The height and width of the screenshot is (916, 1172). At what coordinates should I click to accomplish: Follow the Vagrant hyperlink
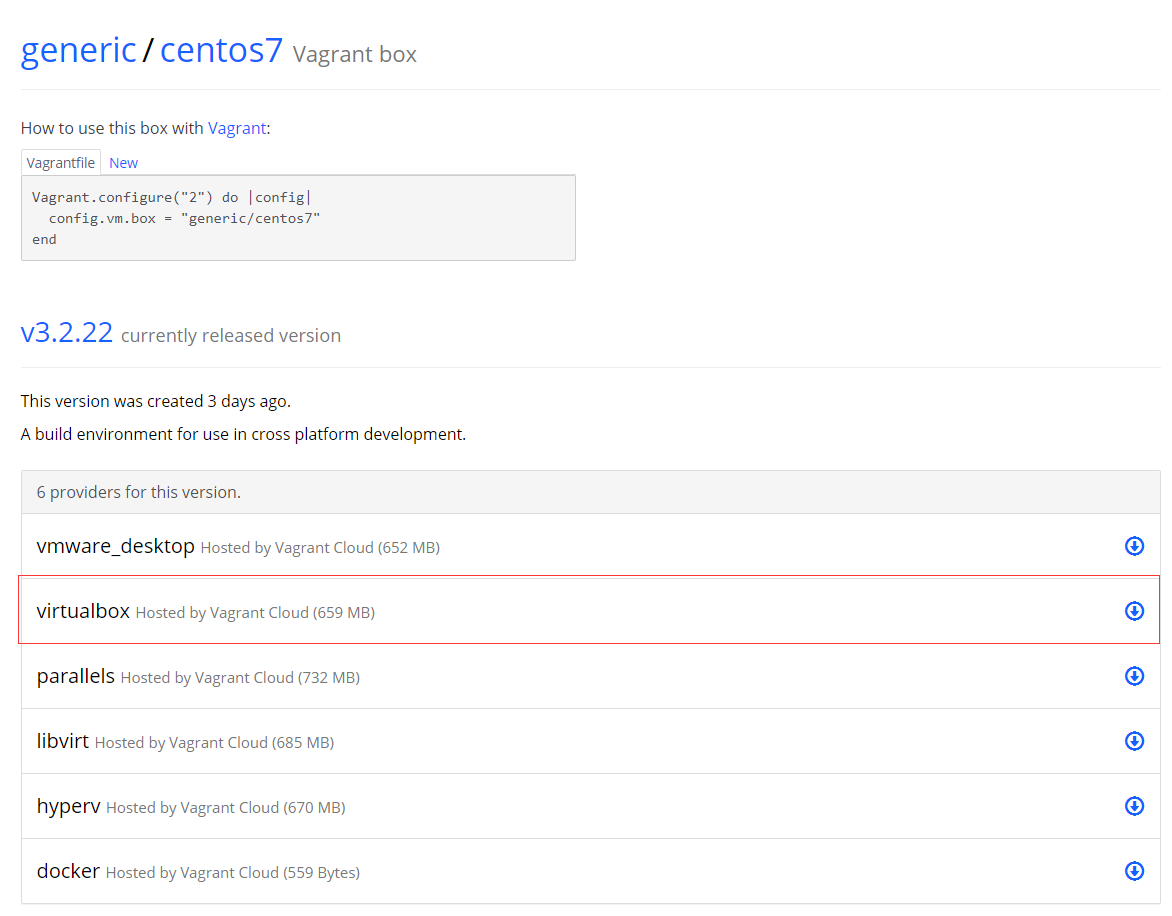coord(237,129)
